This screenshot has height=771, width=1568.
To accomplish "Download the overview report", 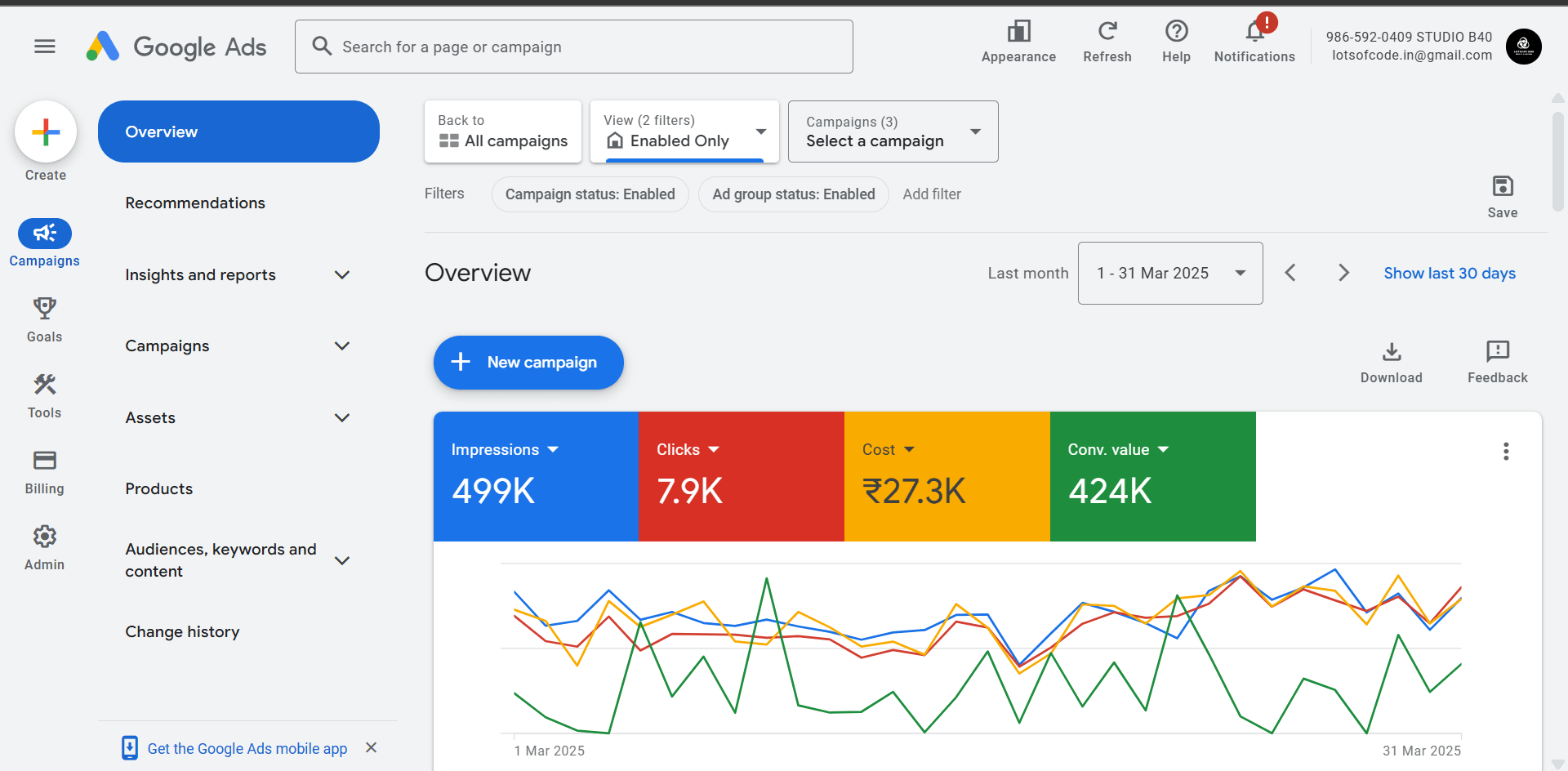I will tap(1391, 362).
